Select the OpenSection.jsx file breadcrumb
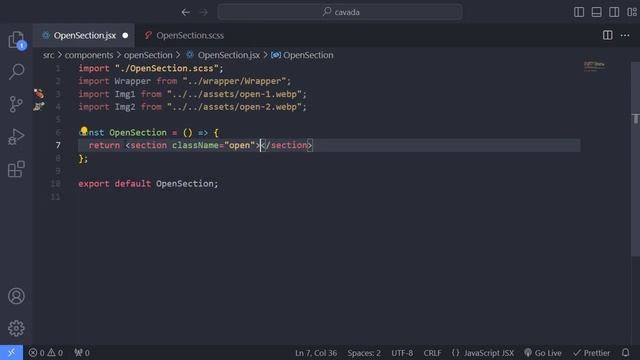Screen dimensions: 640x360 click(x=224, y=55)
